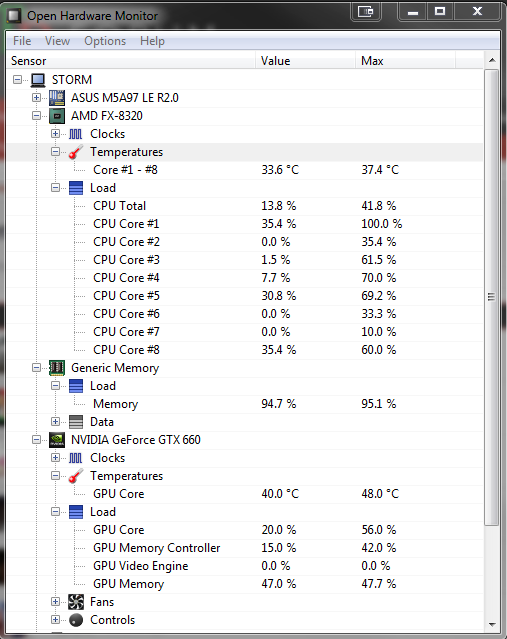Click the AMD FX-8320 CPU chip icon
Viewport: 507px width, 639px height.
click(57, 116)
